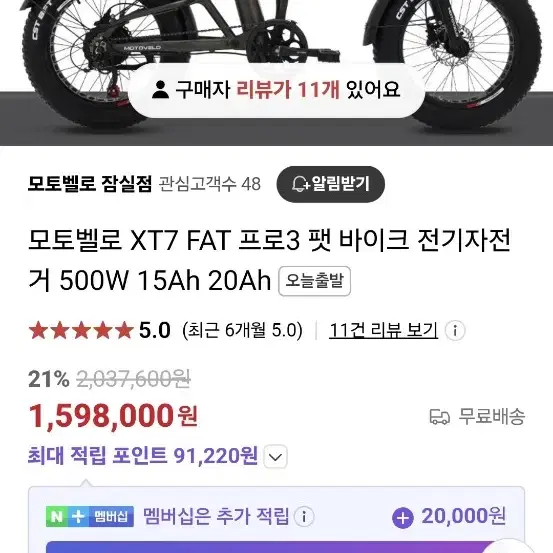Click the delivery truck icon

(439, 417)
